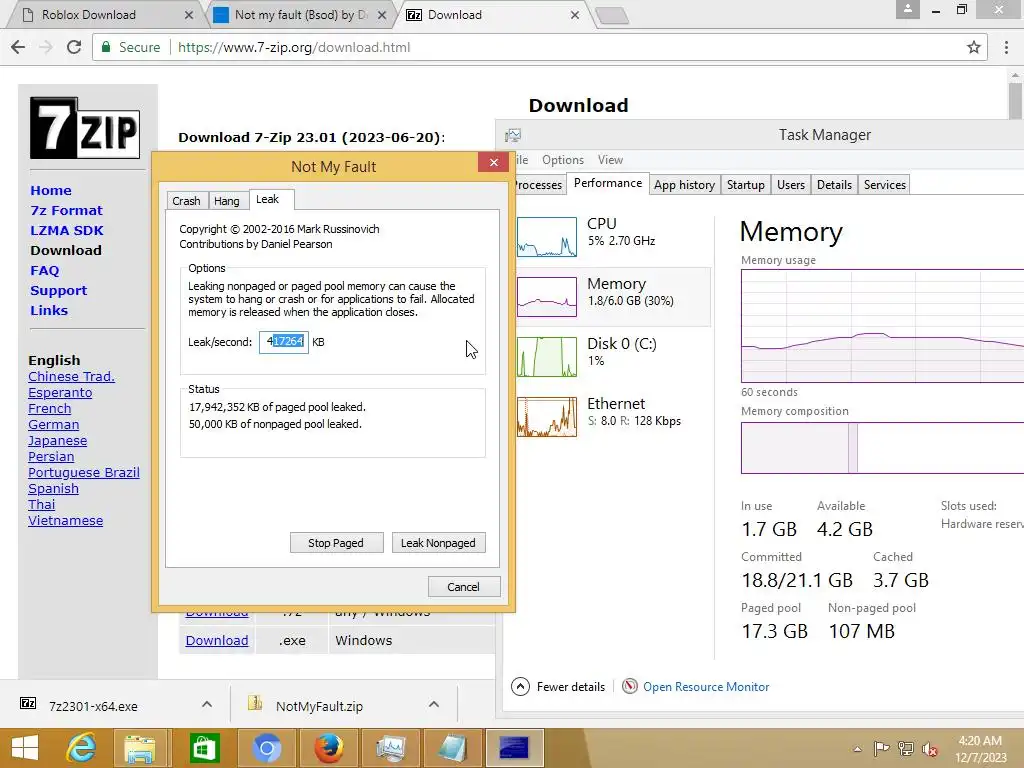This screenshot has height=768, width=1024.
Task: Open the Performance tab in Task Manager
Action: (607, 184)
